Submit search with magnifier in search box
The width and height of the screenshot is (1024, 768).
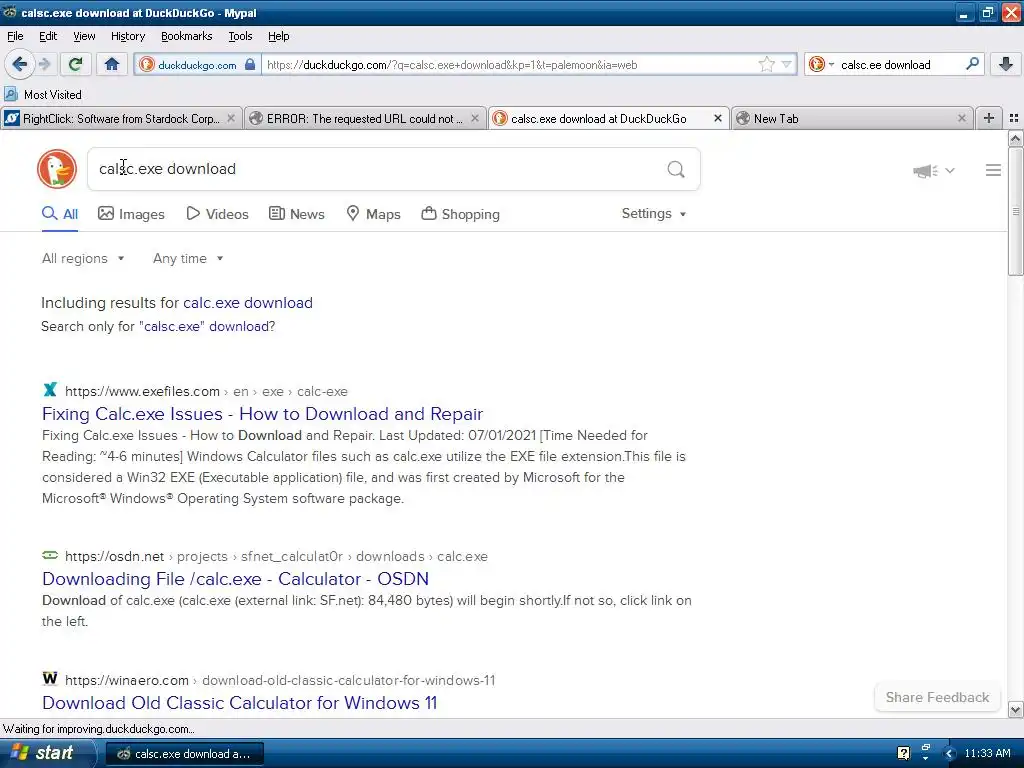click(x=676, y=170)
